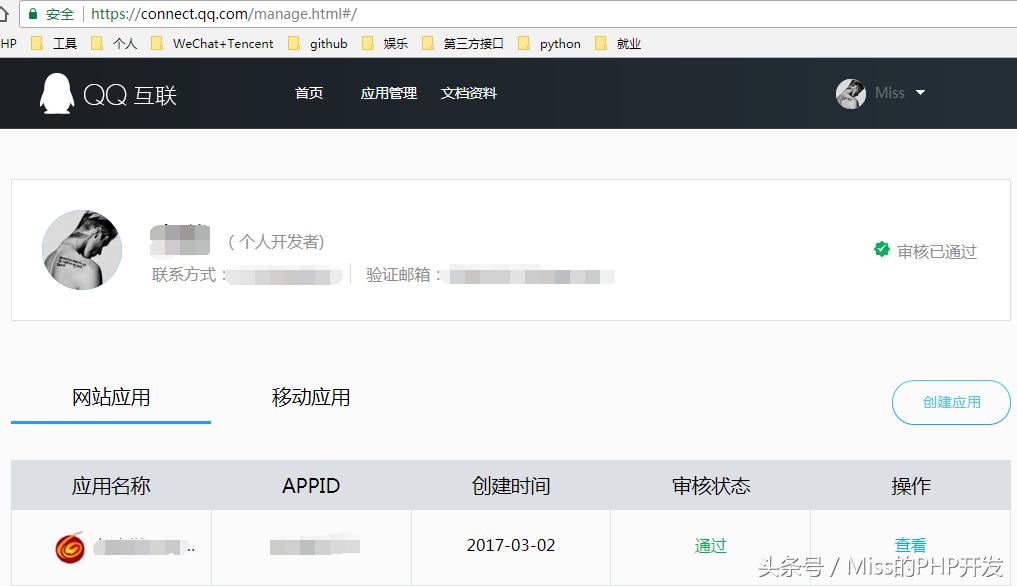Viewport: 1017px width, 586px height.
Task: Click the 创建应用 button
Action: 949,402
